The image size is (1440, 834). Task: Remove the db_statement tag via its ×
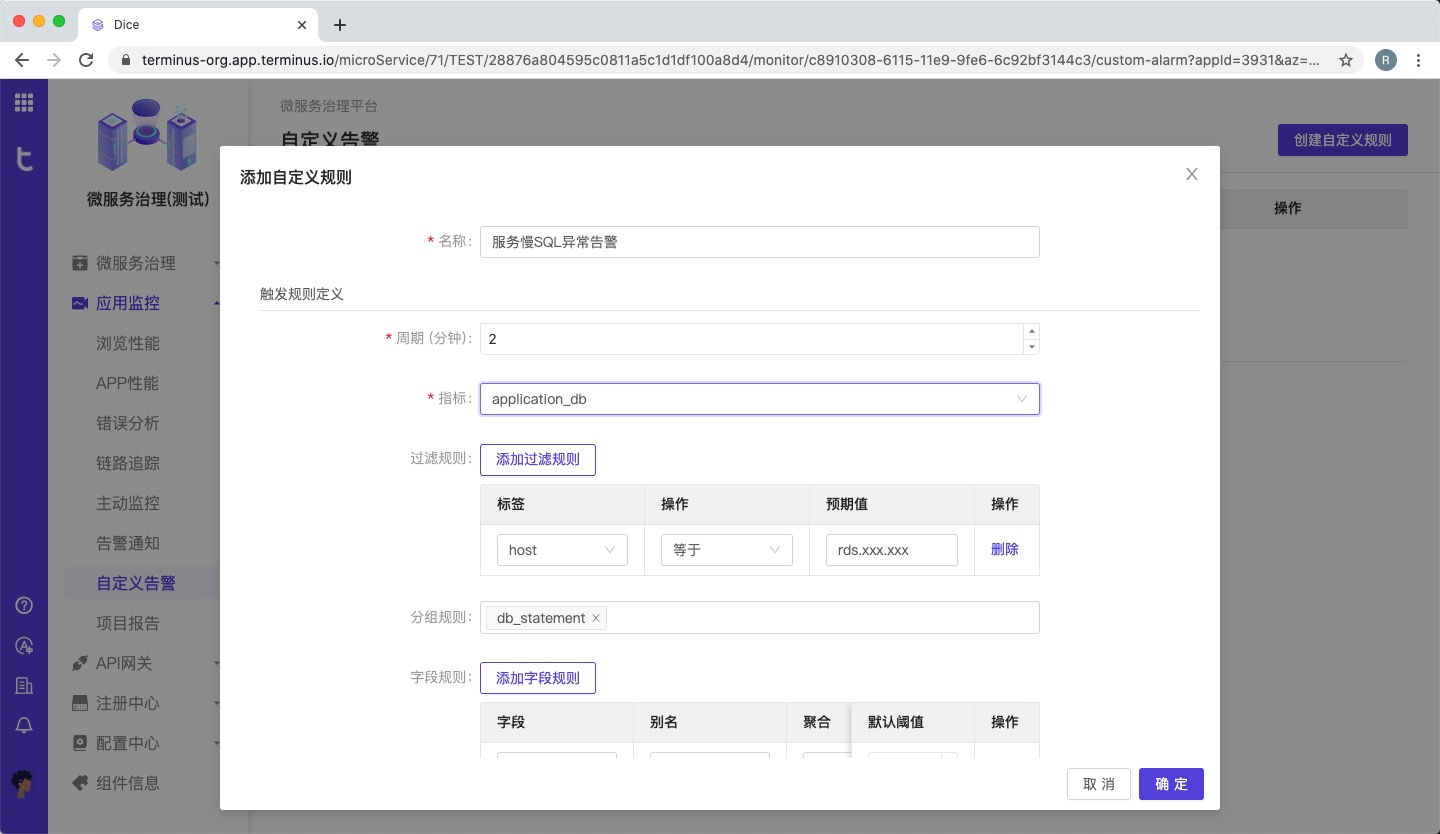click(595, 618)
